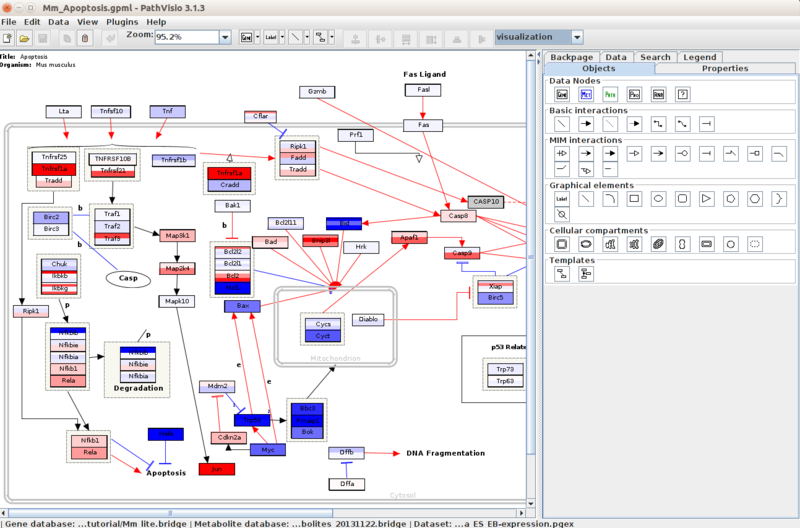800x528 pixels.
Task: Switch to the side-panel Data tab
Action: [616, 57]
